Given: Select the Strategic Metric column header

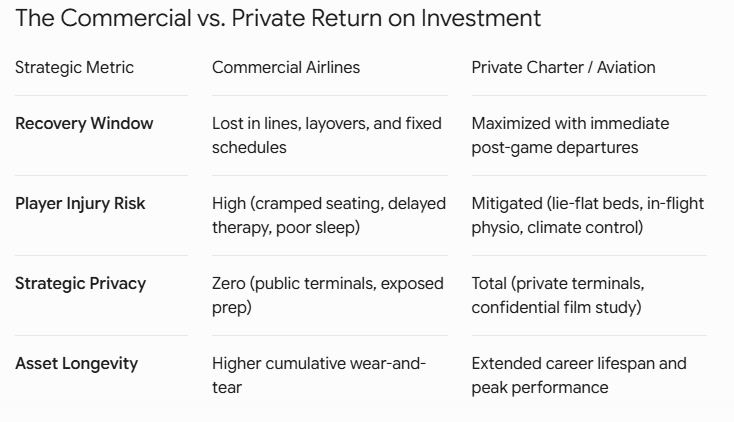Looking at the screenshot, I should tap(74, 67).
